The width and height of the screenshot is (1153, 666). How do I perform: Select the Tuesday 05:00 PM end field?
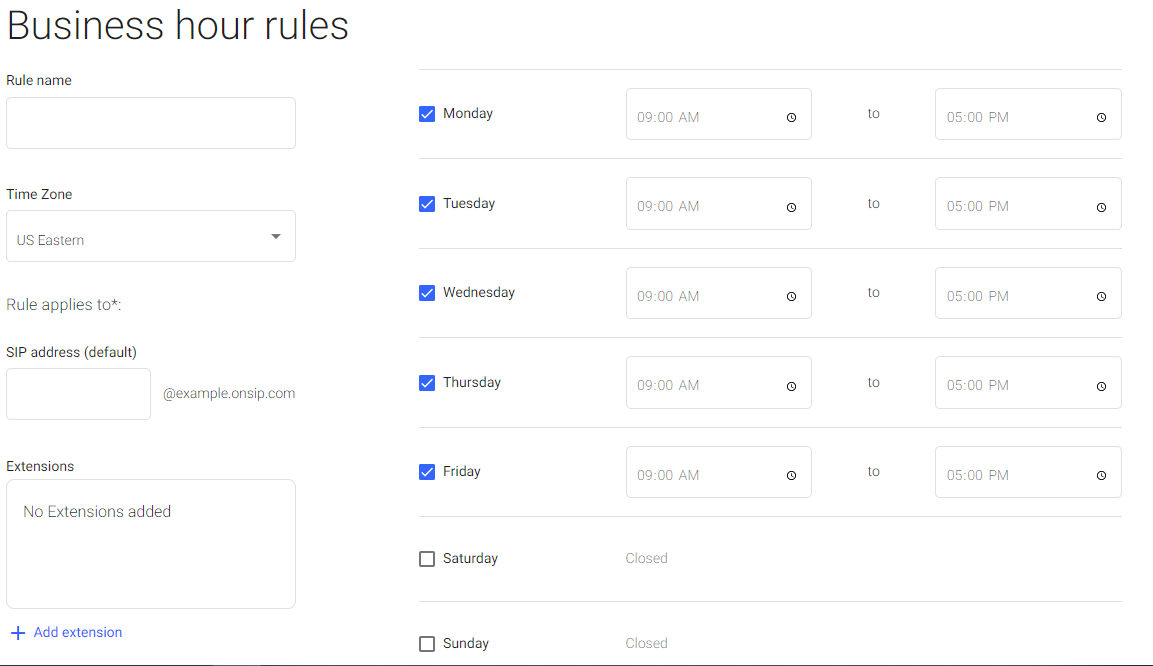(1028, 204)
